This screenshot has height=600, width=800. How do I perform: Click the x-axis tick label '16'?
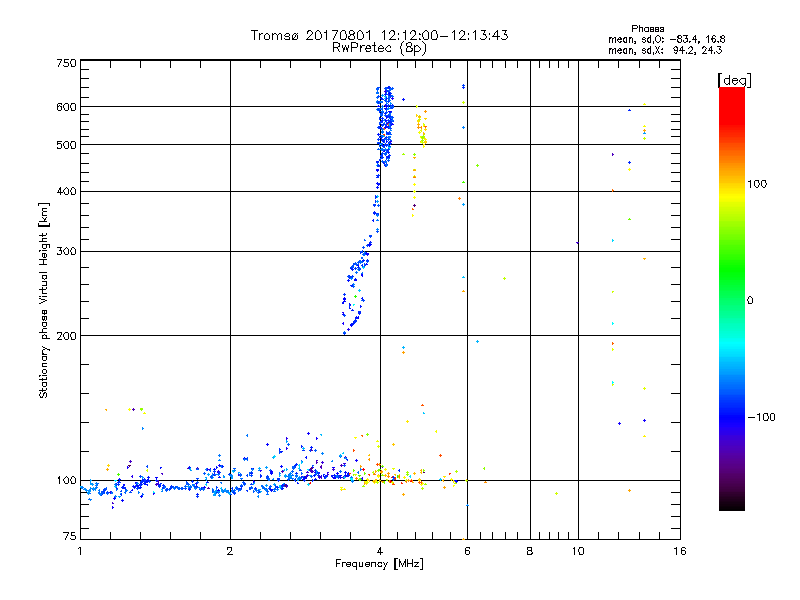[680, 551]
